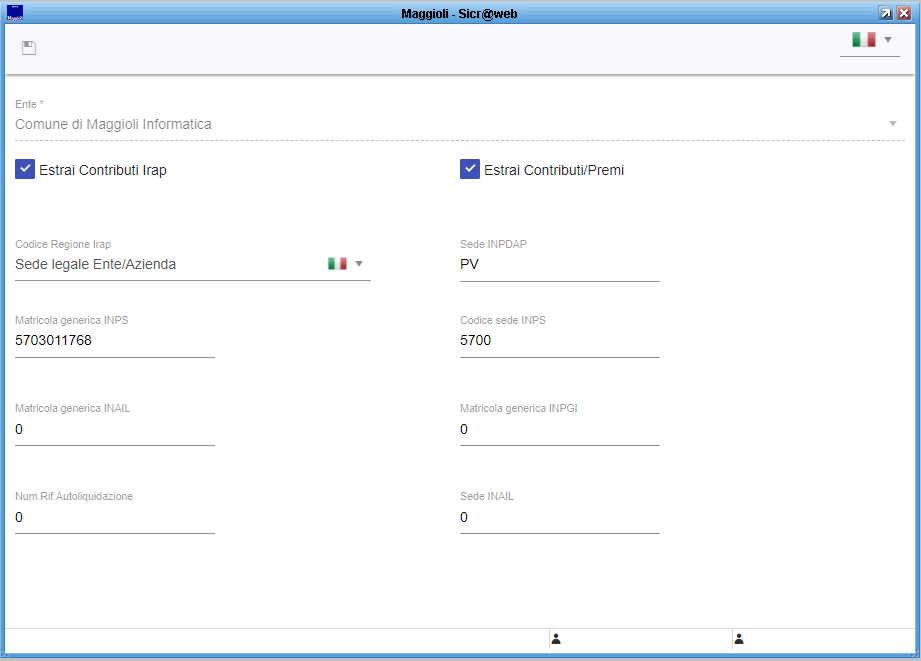Viewport: 921px width, 661px height.
Task: Click the Codice Regione Irap label
Action: click(x=63, y=244)
